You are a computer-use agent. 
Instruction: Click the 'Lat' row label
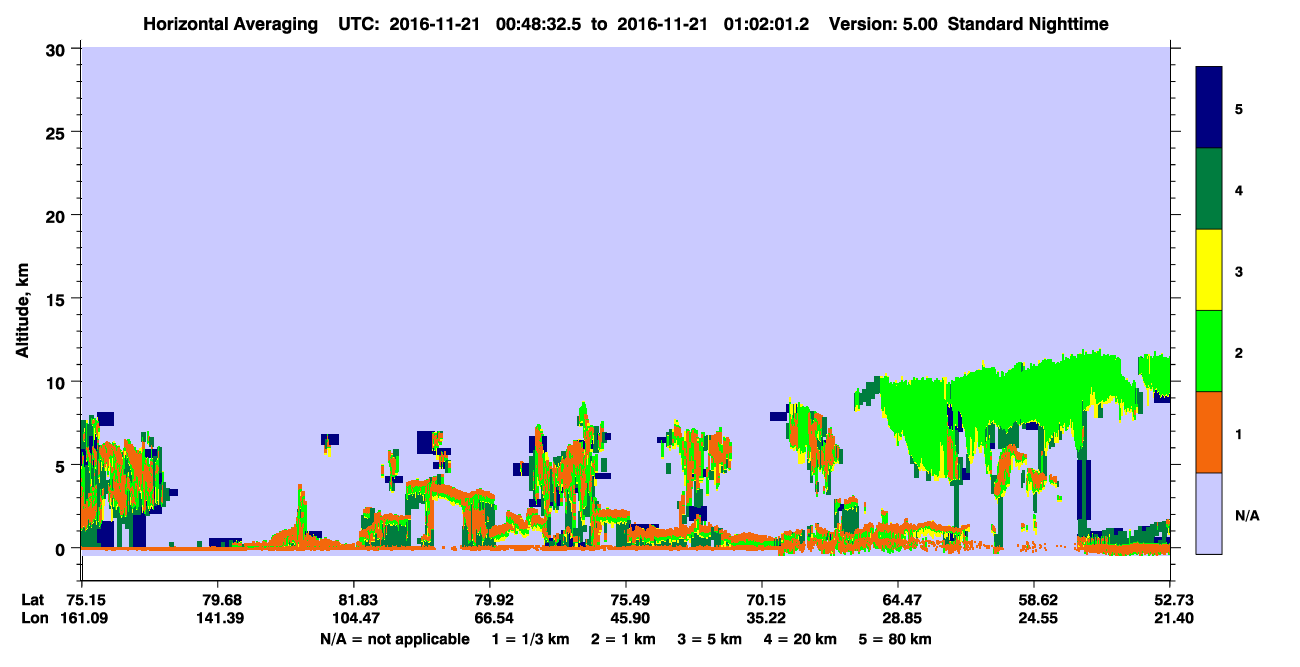point(32,600)
